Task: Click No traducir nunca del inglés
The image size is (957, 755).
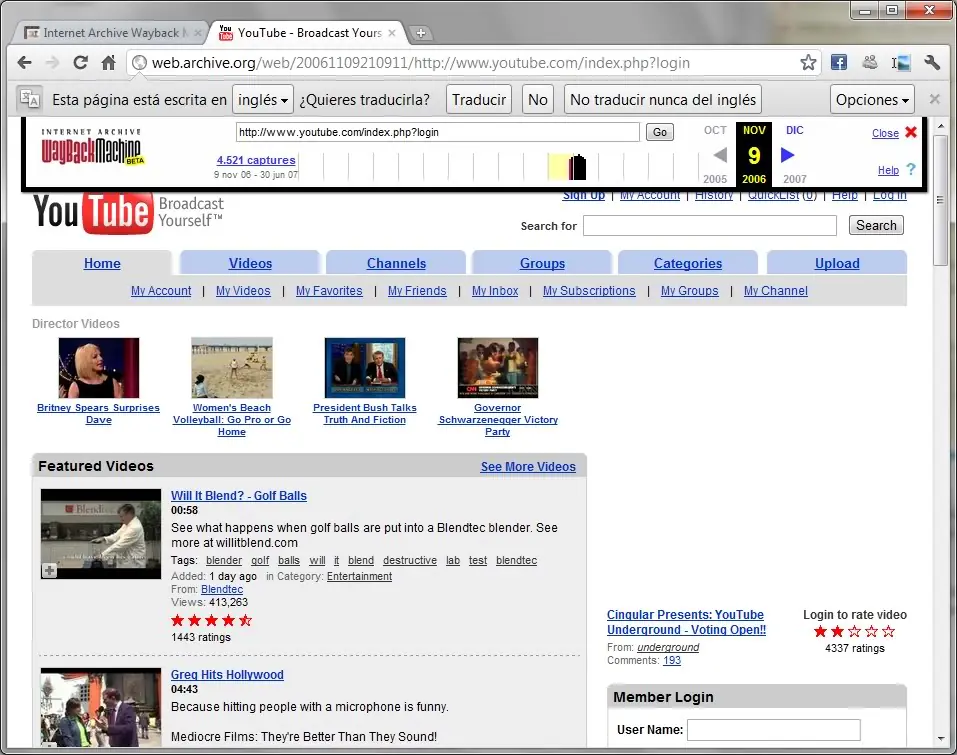Action: click(x=663, y=99)
